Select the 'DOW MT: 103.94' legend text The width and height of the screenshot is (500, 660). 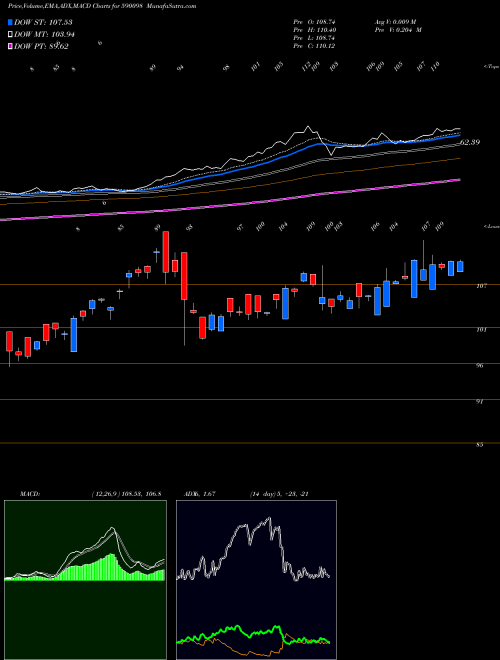click(x=44, y=35)
